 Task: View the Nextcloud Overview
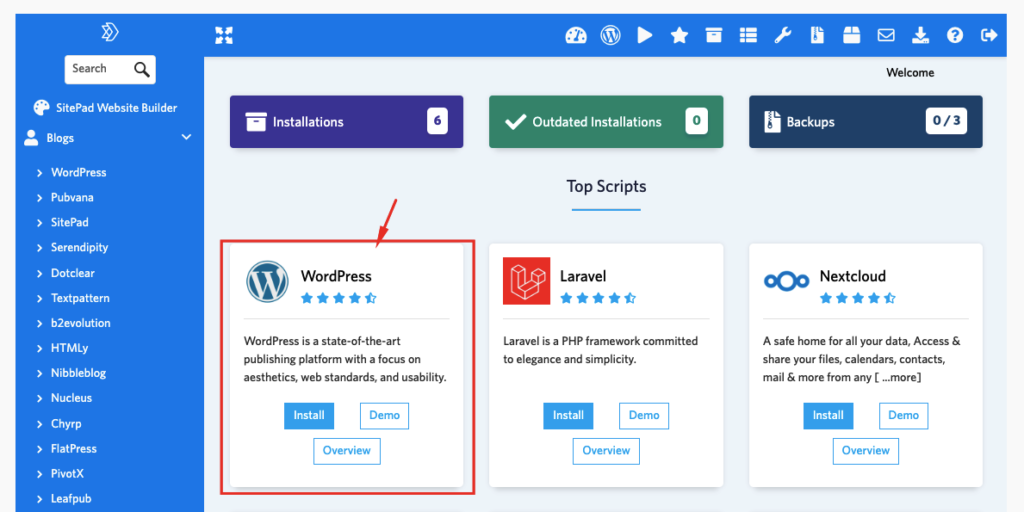pyautogui.click(x=866, y=451)
